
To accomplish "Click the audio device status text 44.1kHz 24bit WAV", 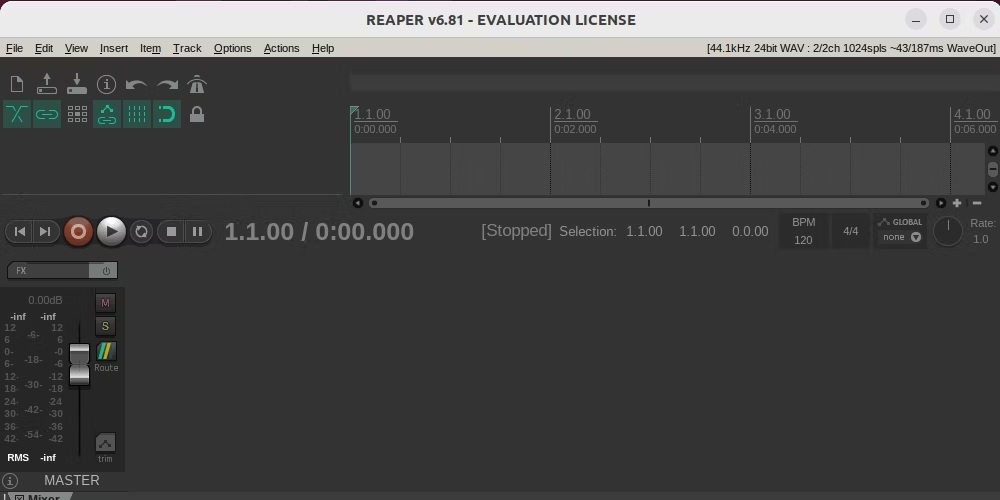I will click(x=851, y=48).
